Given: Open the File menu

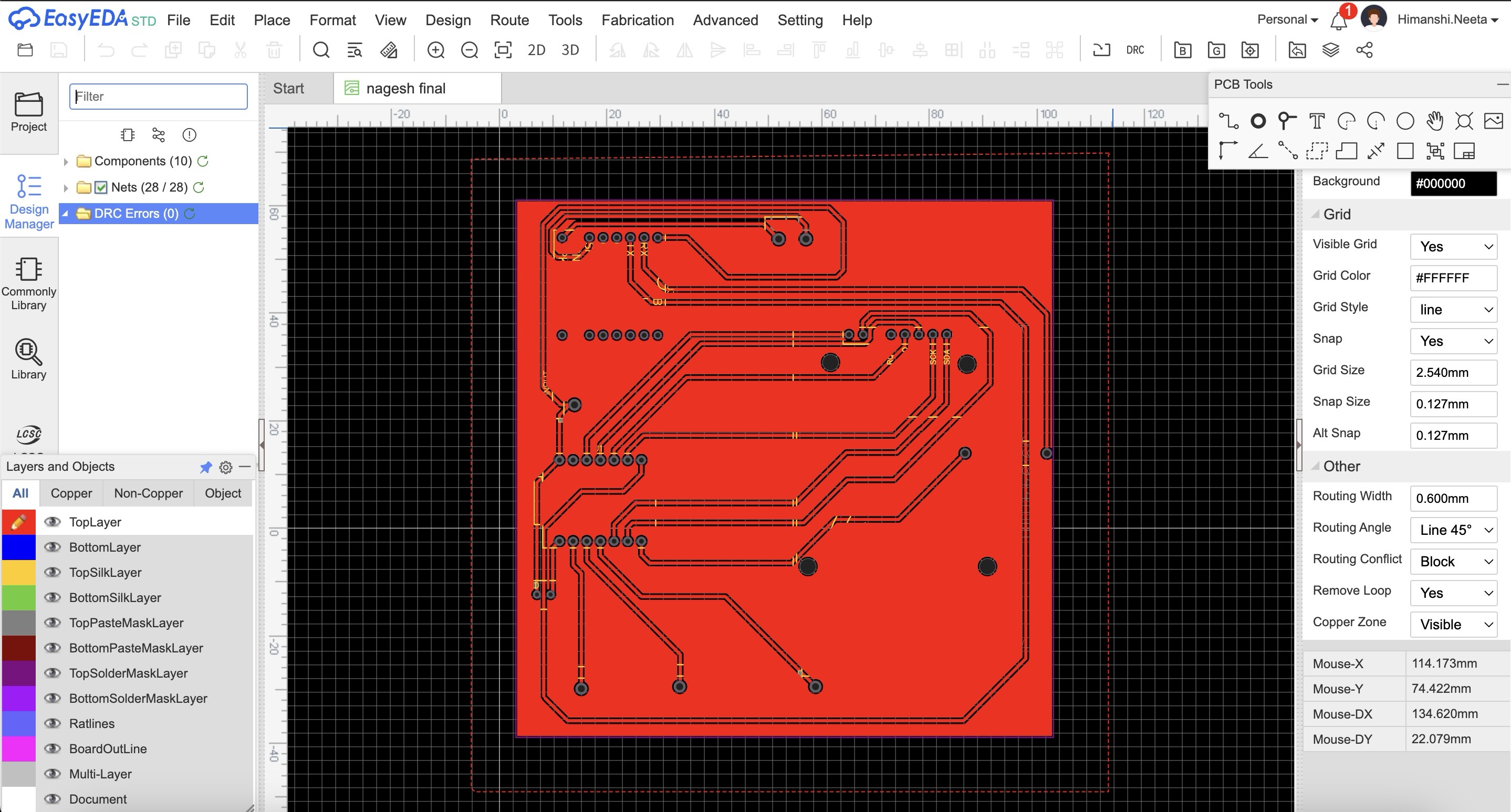Looking at the screenshot, I should (x=179, y=20).
